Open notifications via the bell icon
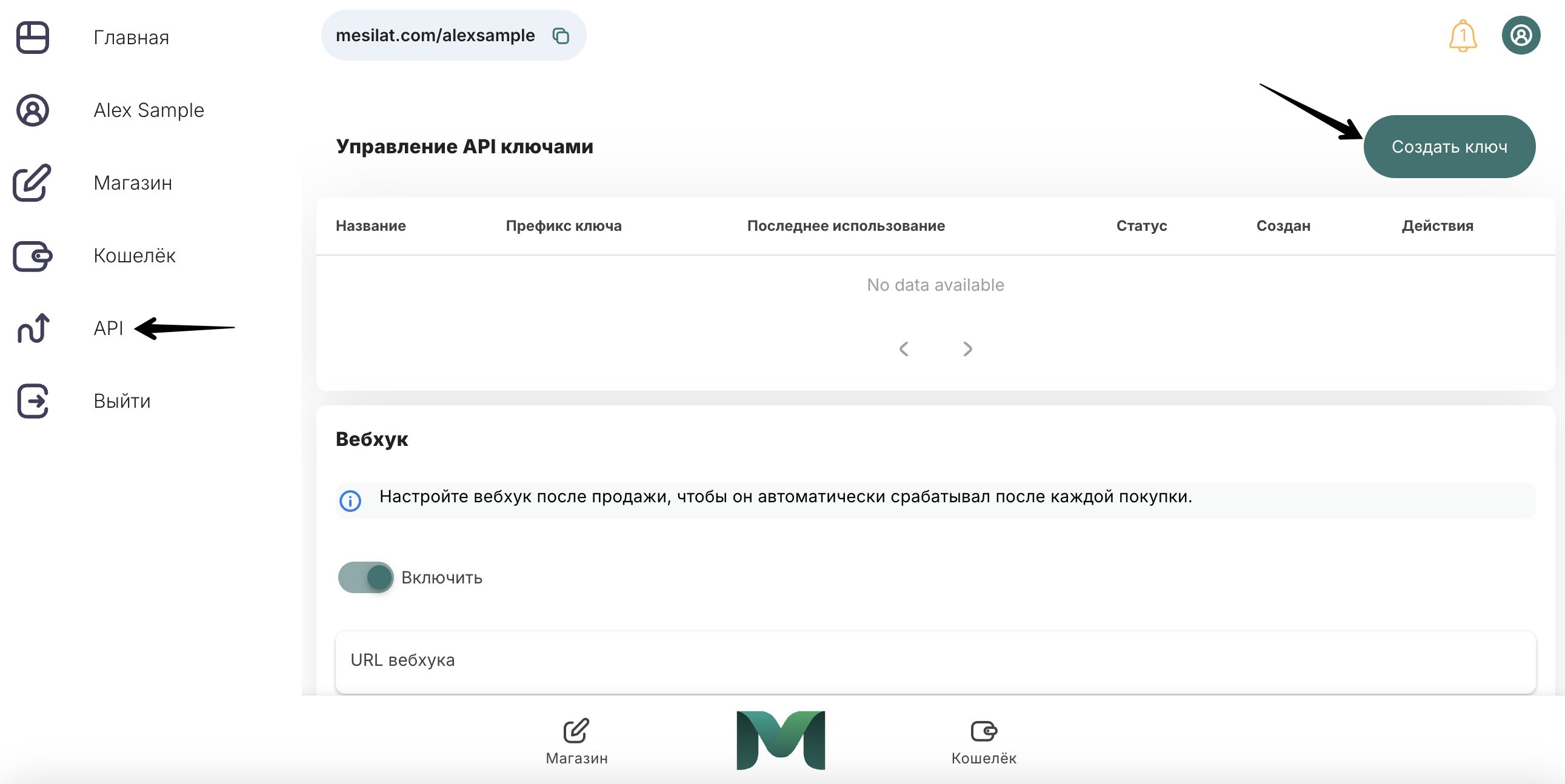 [1464, 35]
